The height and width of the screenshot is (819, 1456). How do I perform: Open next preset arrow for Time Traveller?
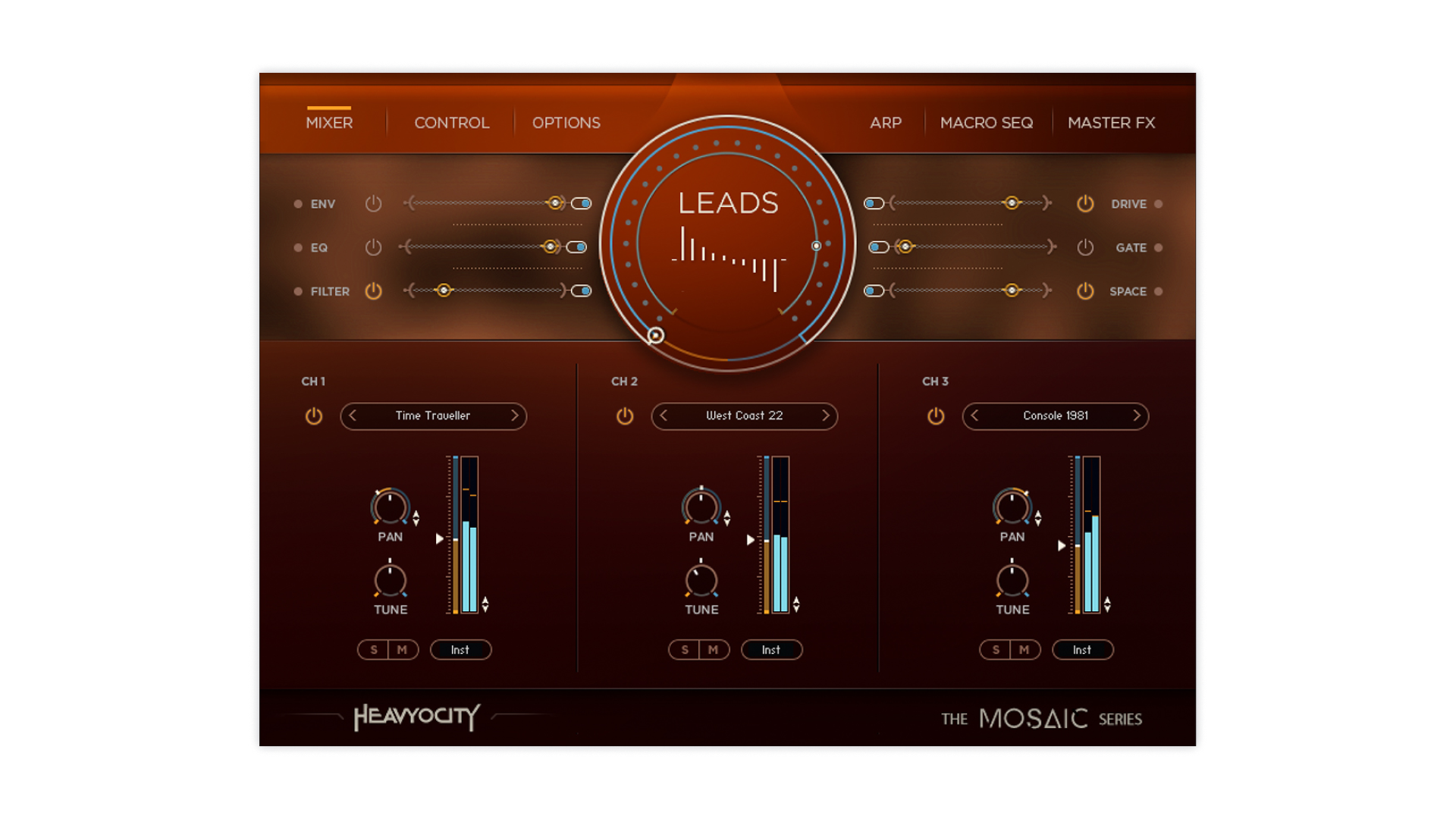(x=516, y=416)
